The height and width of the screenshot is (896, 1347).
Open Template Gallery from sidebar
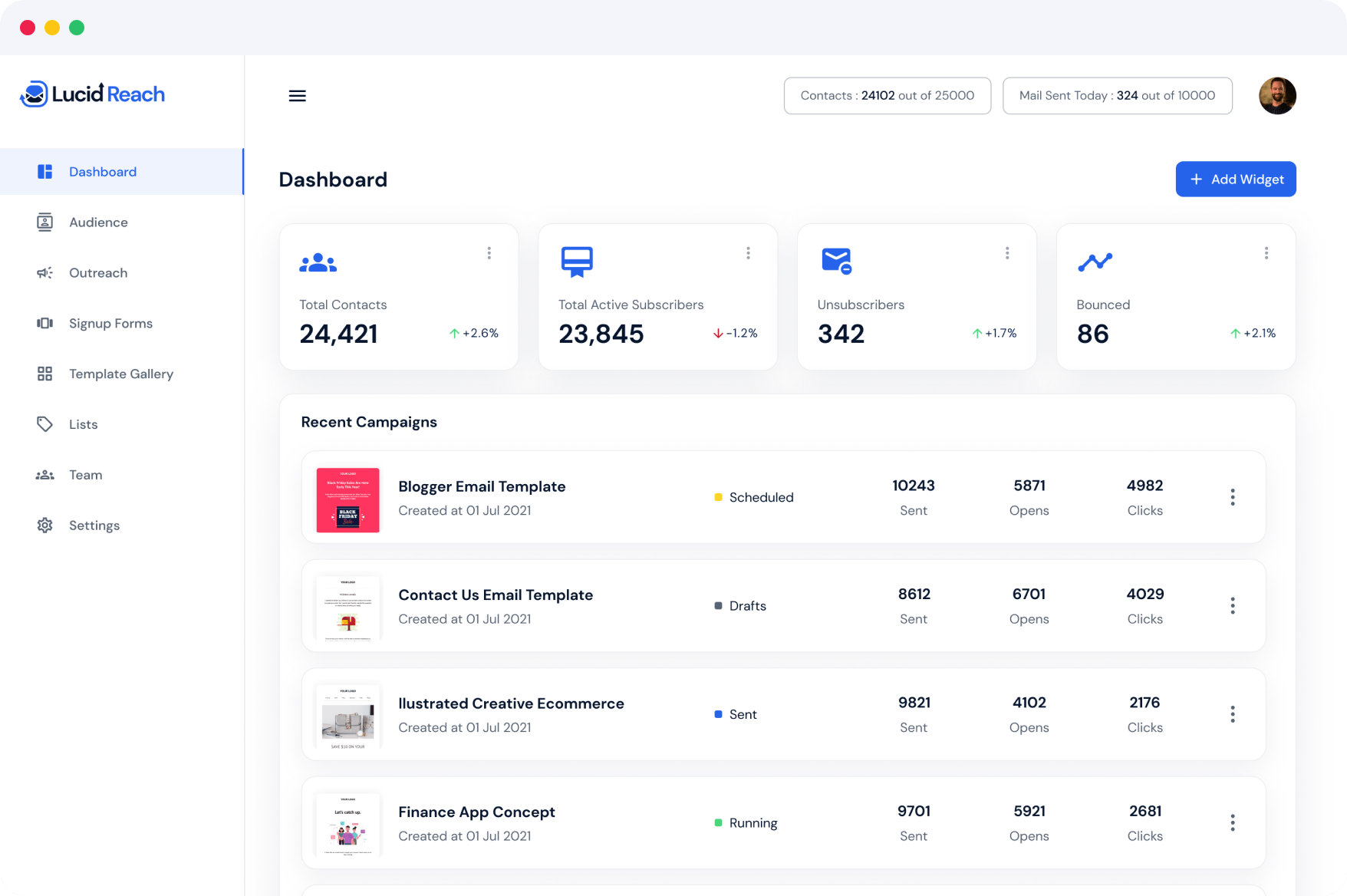[120, 374]
